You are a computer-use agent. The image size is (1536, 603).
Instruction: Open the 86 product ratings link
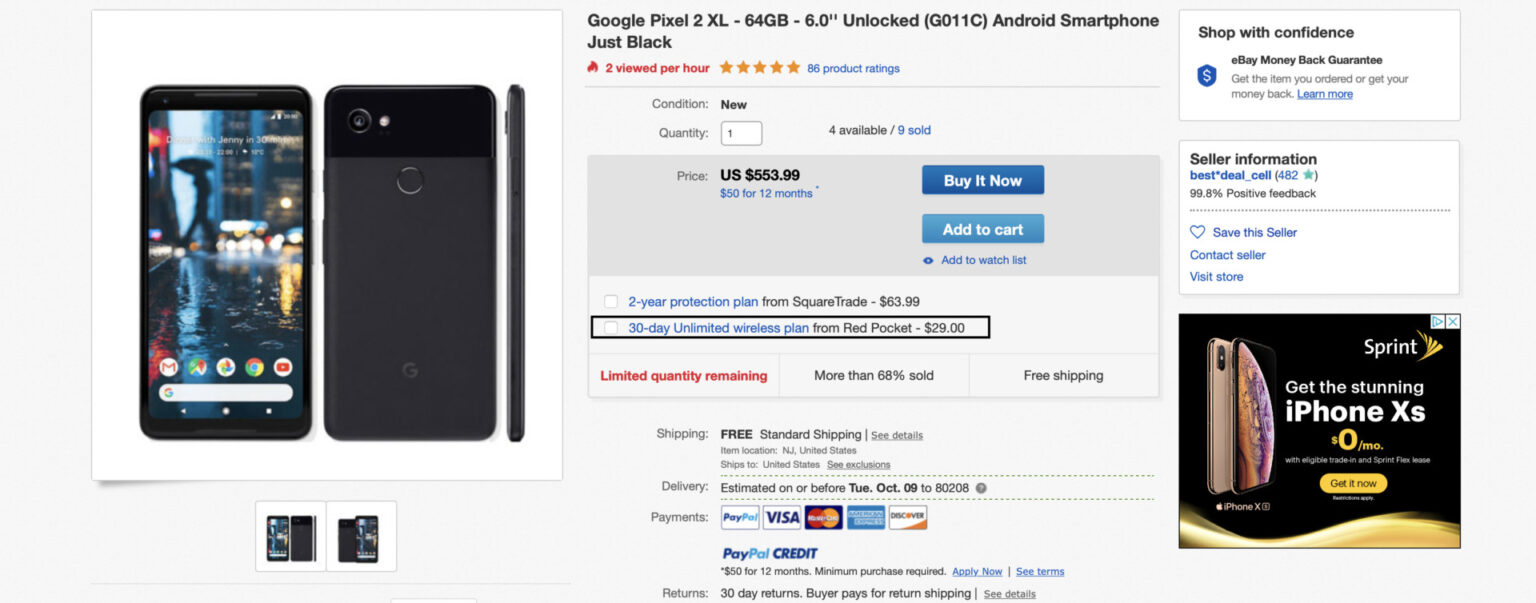coord(854,68)
